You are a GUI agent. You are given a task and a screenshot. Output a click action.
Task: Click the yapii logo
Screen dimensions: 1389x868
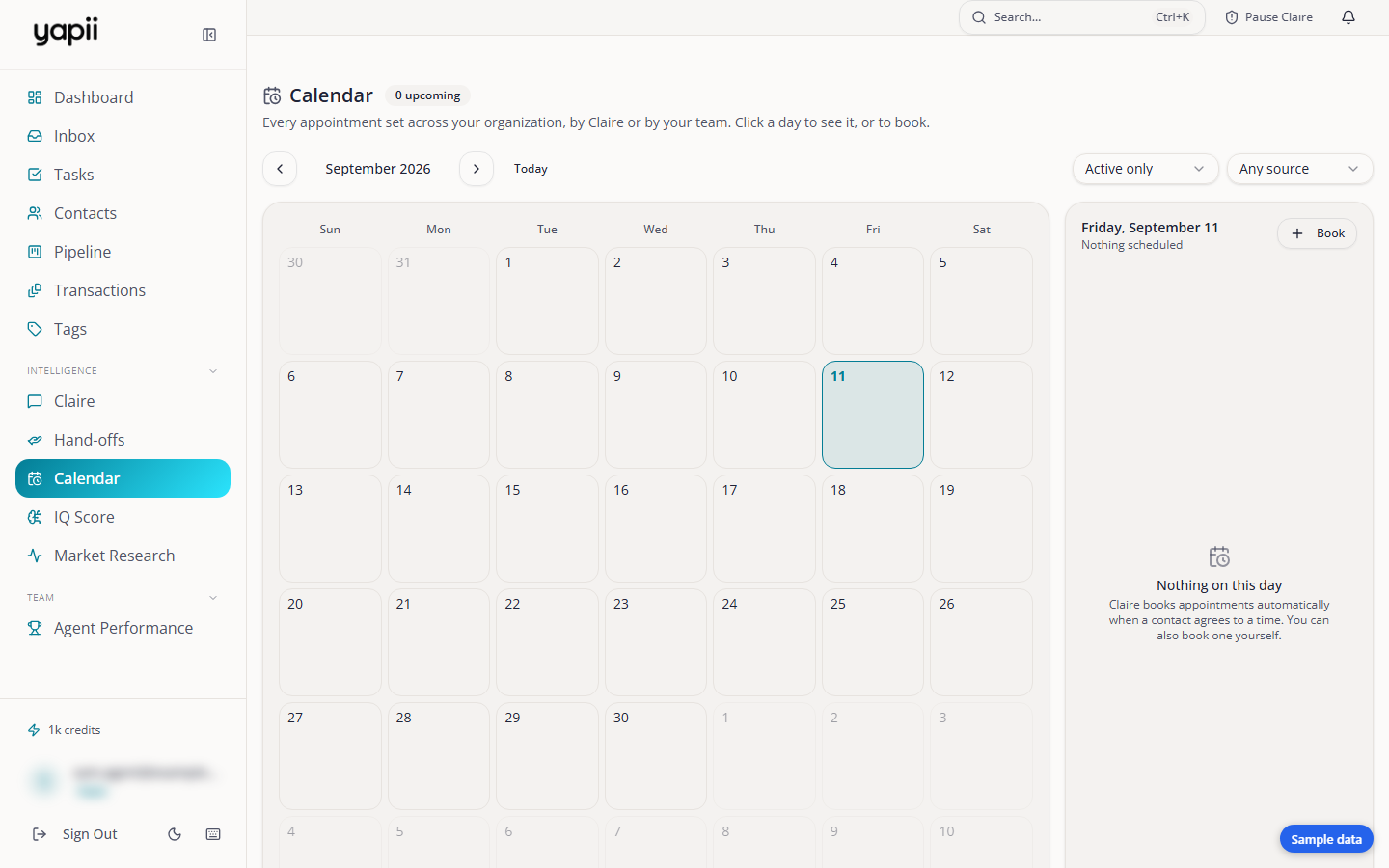66,32
